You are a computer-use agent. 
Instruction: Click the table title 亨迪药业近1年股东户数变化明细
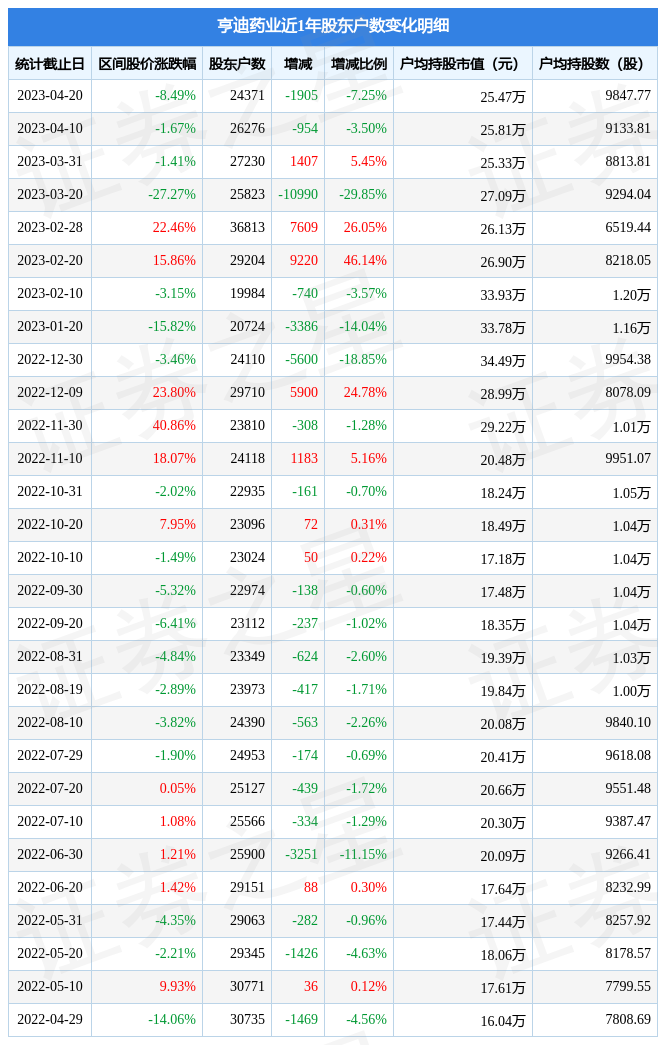tap(333, 26)
